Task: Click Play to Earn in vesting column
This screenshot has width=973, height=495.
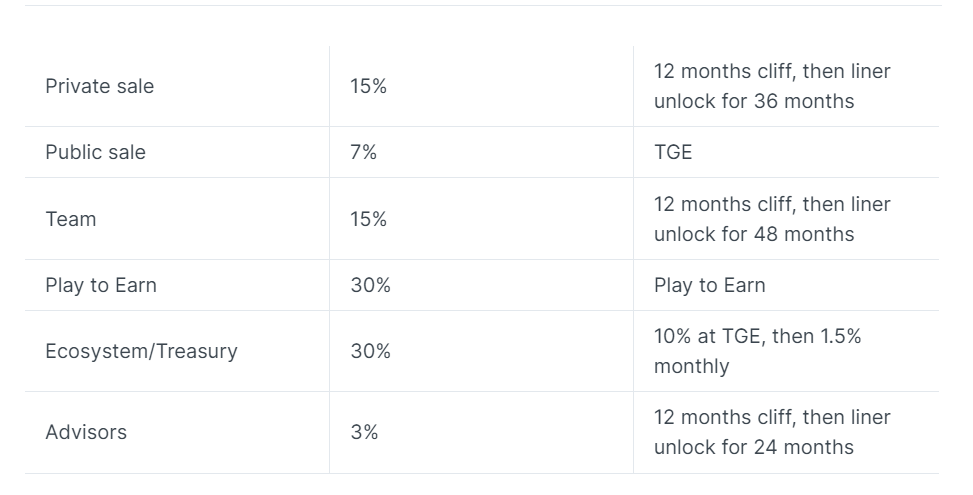Action: pyautogui.click(x=709, y=285)
